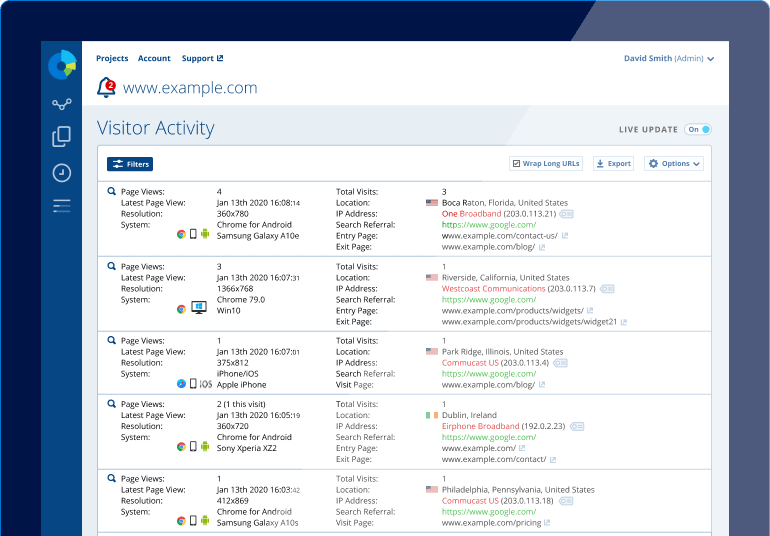Image resolution: width=770 pixels, height=536 pixels.
Task: Click the Visitor Activity heading
Action: click(156, 128)
